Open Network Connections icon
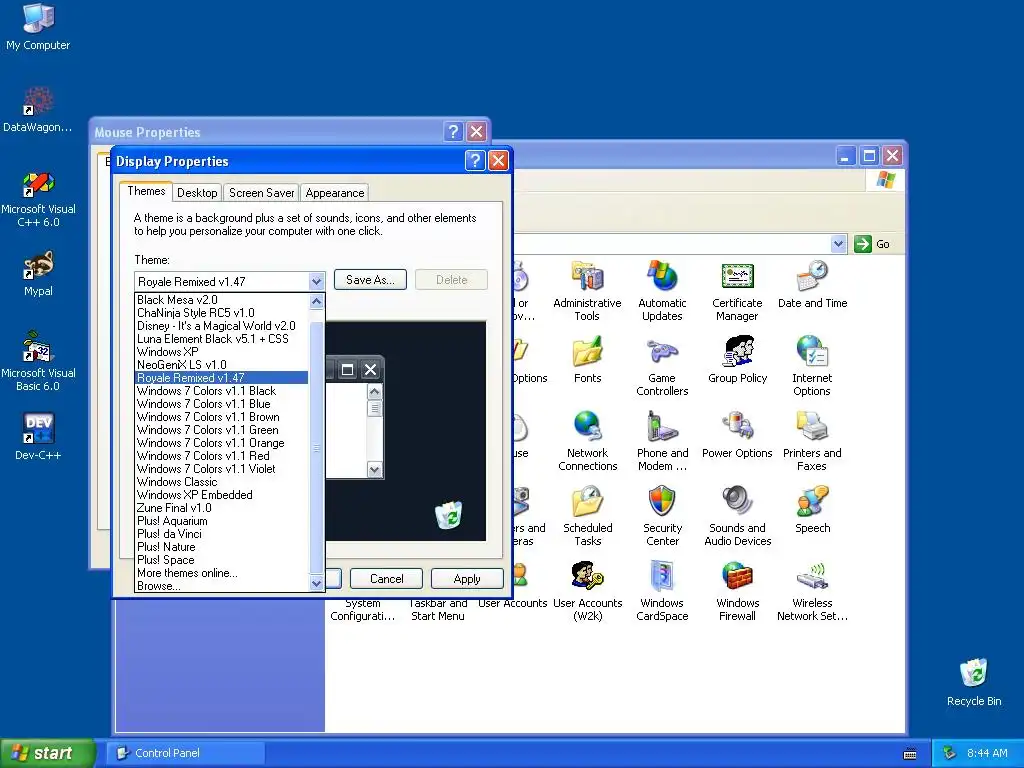The height and width of the screenshot is (768, 1024). click(x=587, y=441)
